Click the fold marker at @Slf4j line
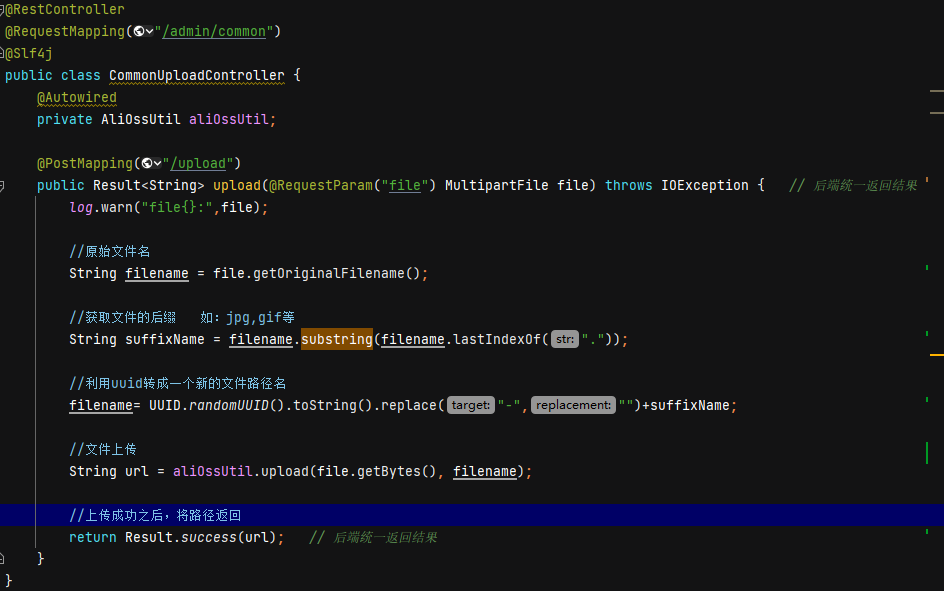Screen dimensions: 944x591 click(x=2, y=53)
